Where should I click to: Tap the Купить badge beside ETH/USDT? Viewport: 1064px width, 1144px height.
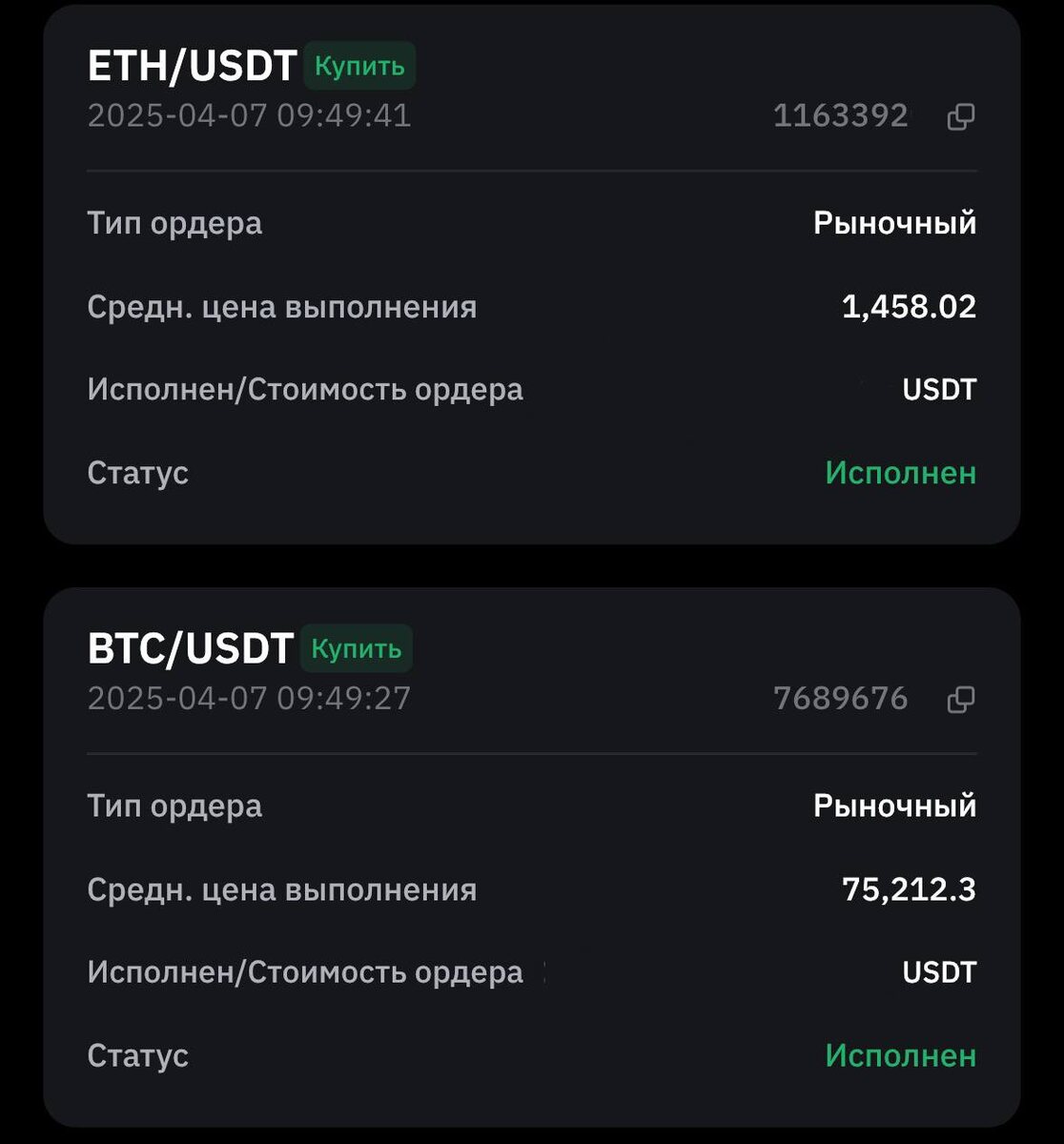point(359,67)
